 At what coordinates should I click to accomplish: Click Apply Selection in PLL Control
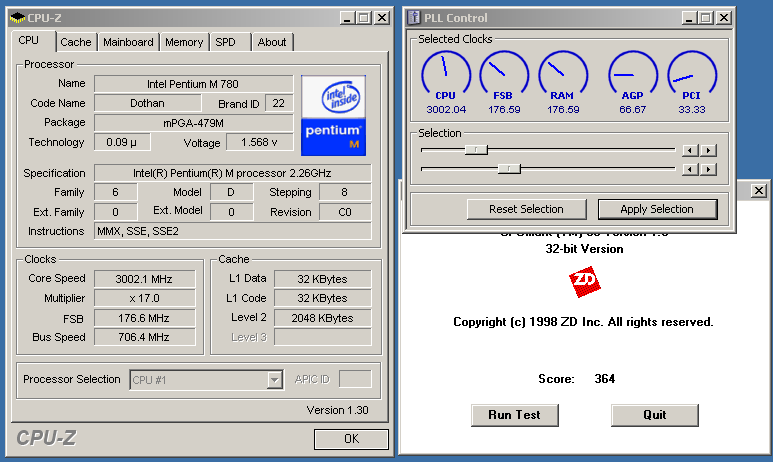point(657,209)
